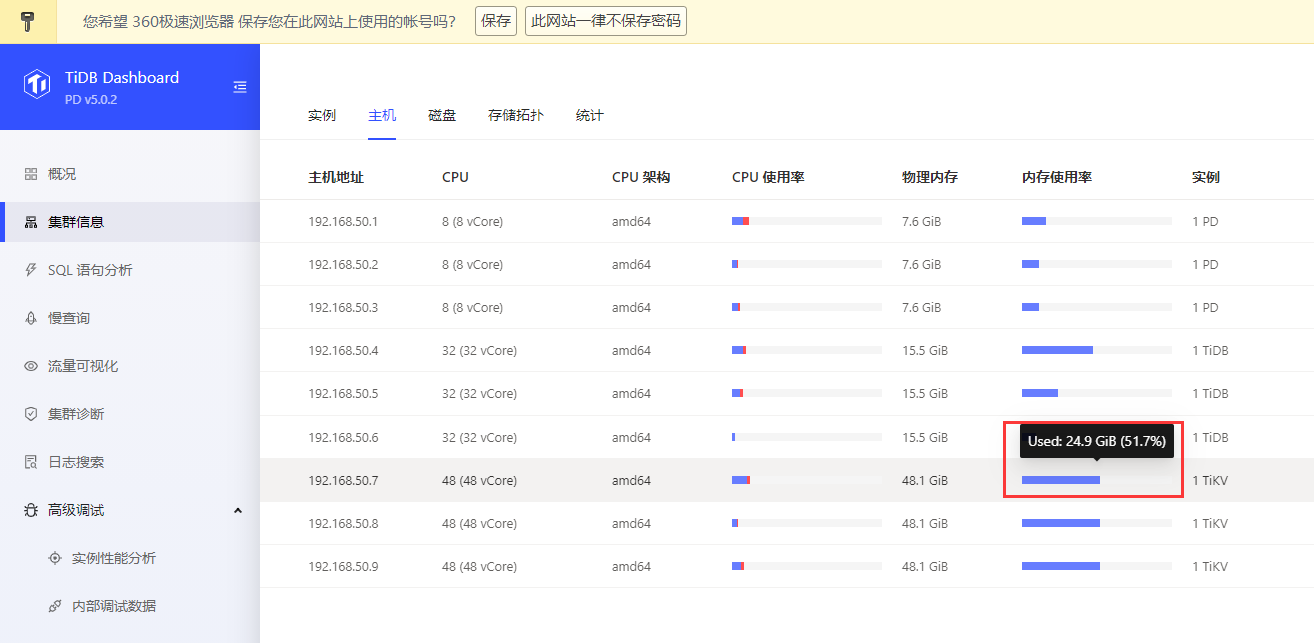Viewport: 1314px width, 643px height.
Task: Click the TiDB Dashboard logo icon
Action: (37, 85)
